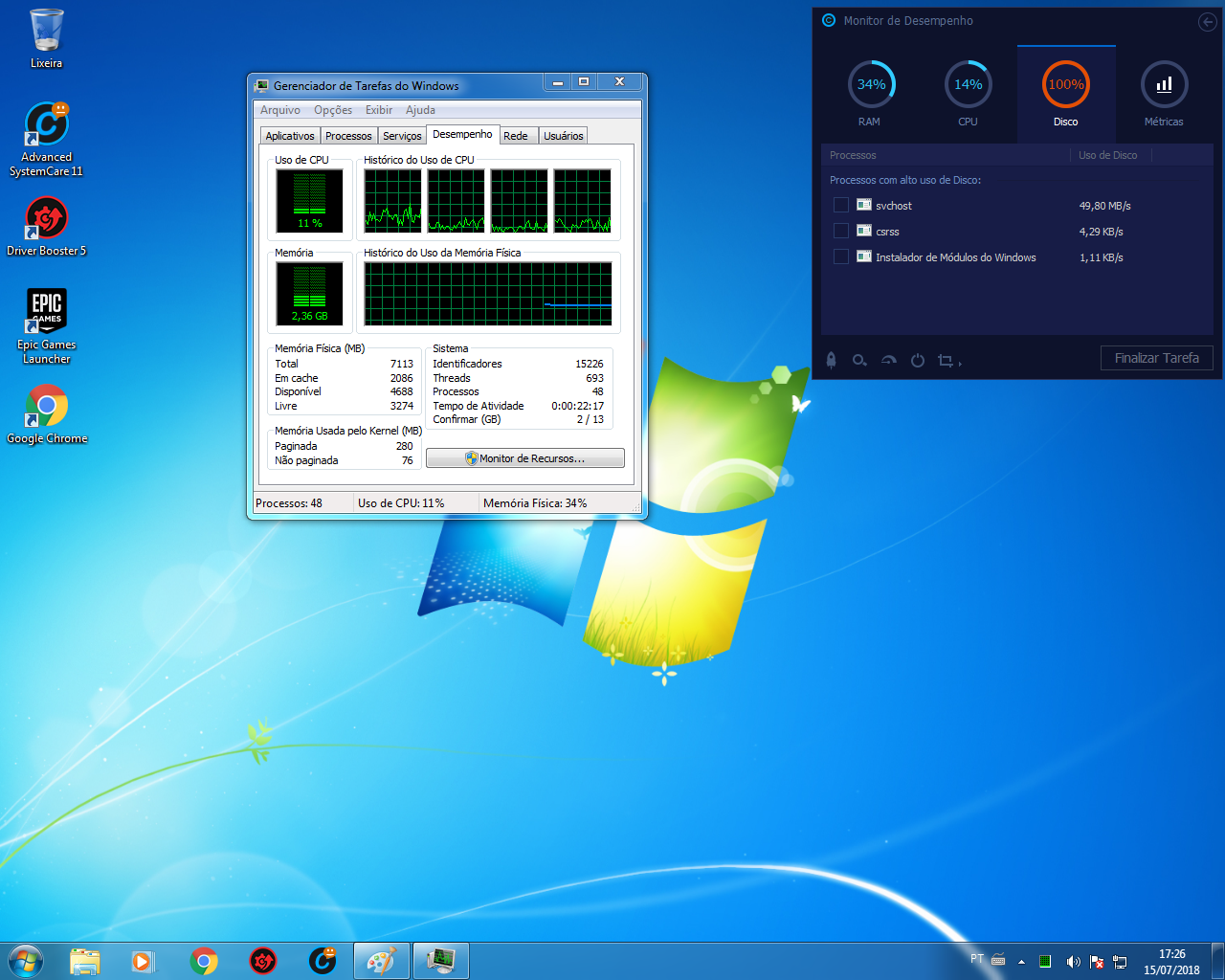Switch to Task Manager in the taskbar

pyautogui.click(x=441, y=961)
